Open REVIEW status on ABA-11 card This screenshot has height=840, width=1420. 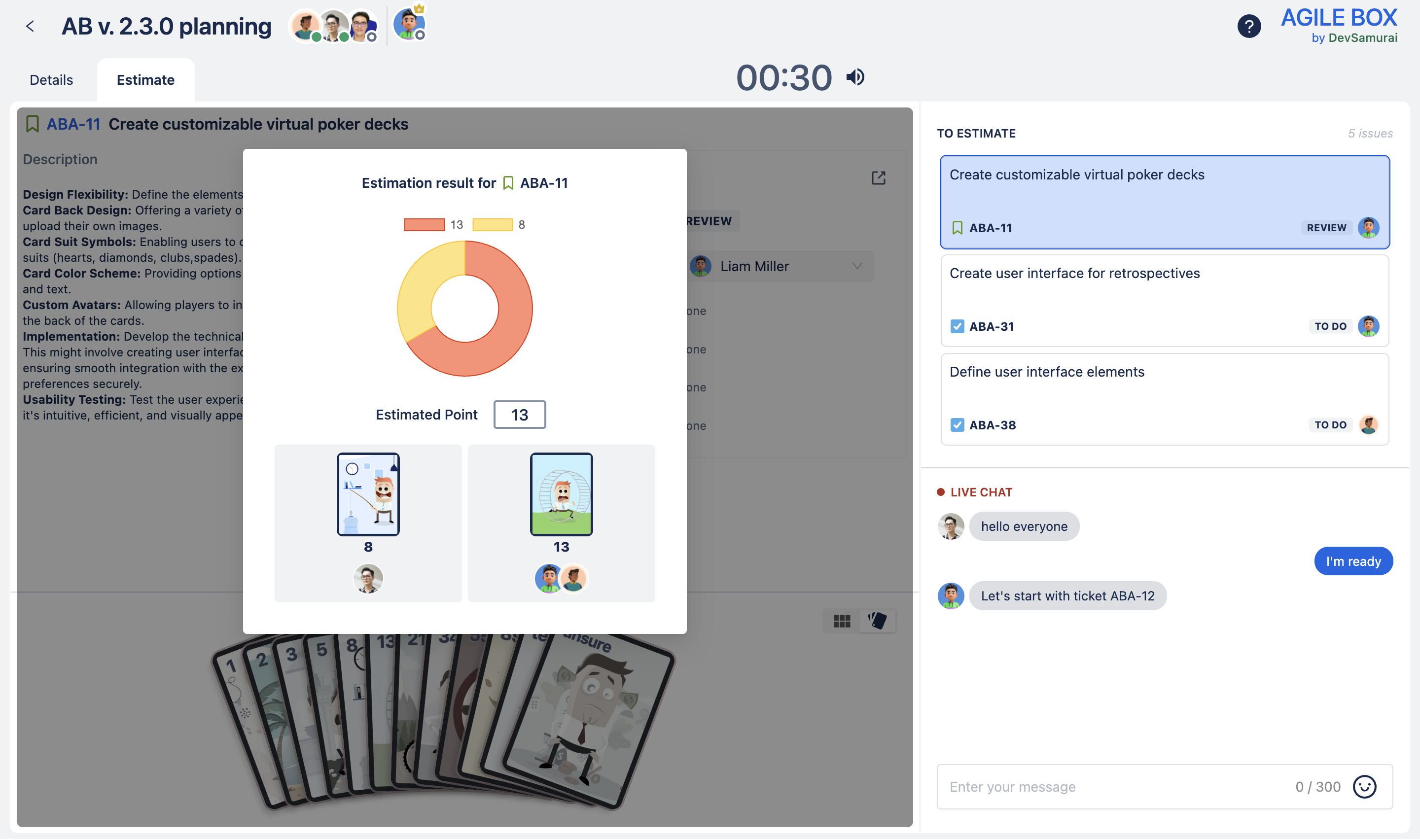1326,228
